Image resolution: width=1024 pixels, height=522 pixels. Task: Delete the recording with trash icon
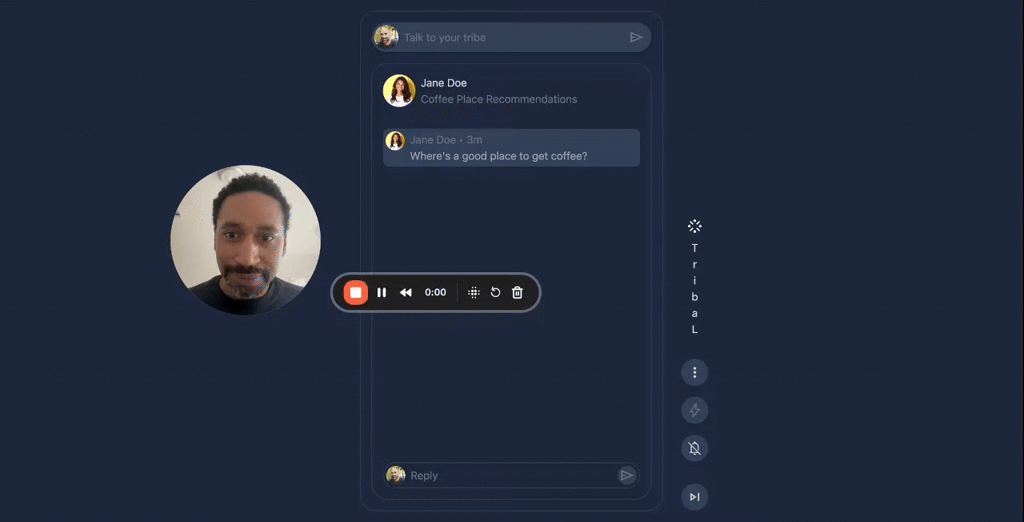click(517, 293)
